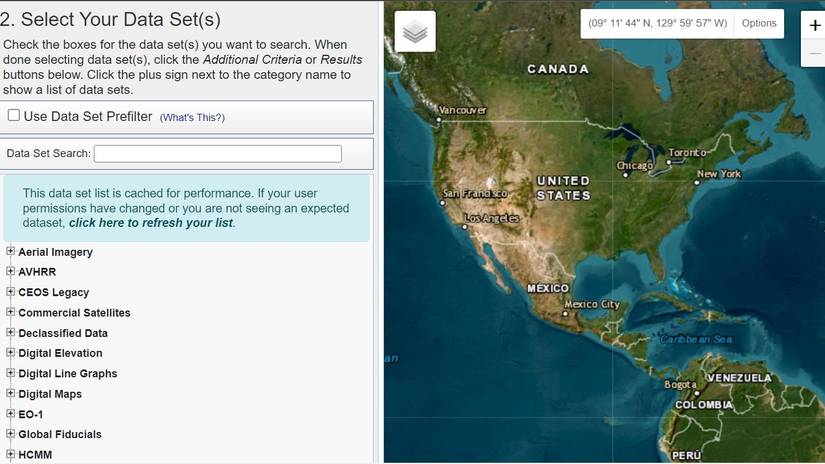Zoom out with the minus map button
The width and height of the screenshot is (825, 464).
814,53
